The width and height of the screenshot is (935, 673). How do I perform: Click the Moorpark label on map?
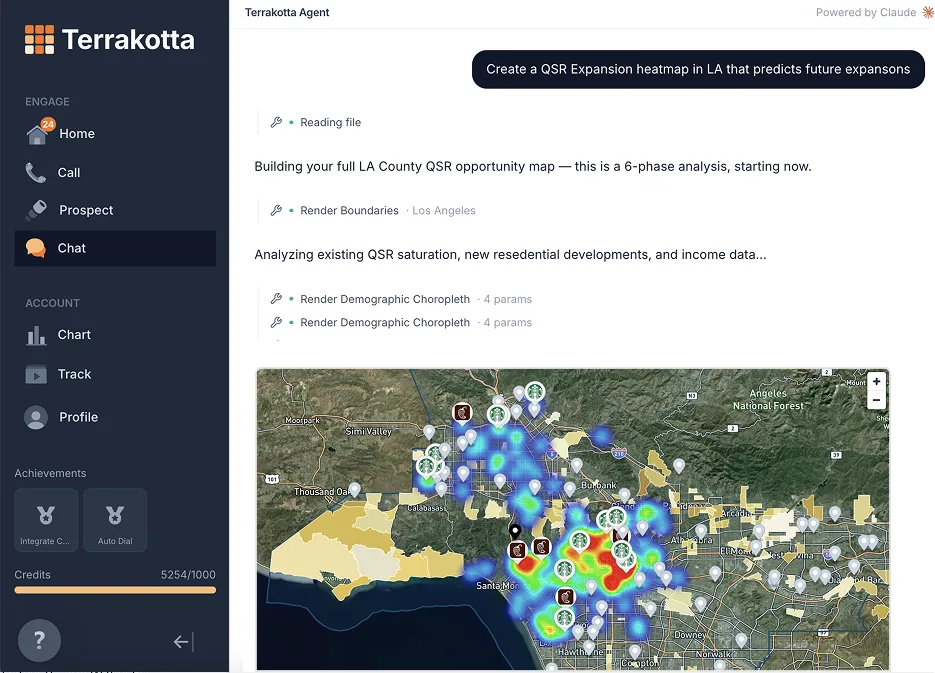(x=302, y=420)
